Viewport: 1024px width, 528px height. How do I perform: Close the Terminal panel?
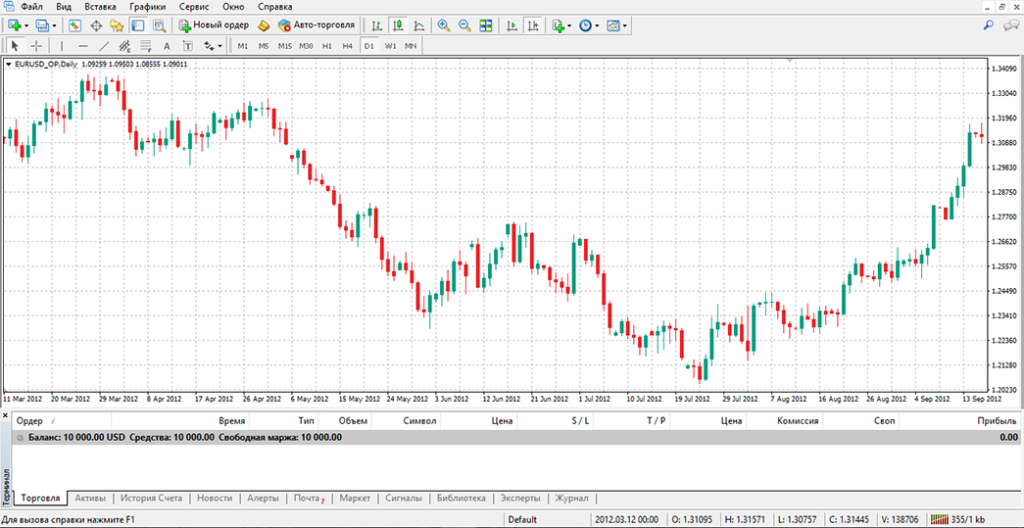coord(6,415)
